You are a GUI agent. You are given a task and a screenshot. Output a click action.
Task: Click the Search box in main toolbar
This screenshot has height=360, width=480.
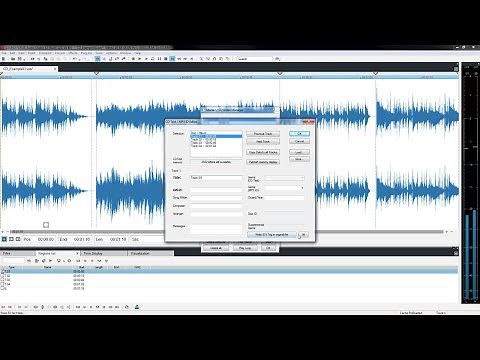tap(255, 59)
